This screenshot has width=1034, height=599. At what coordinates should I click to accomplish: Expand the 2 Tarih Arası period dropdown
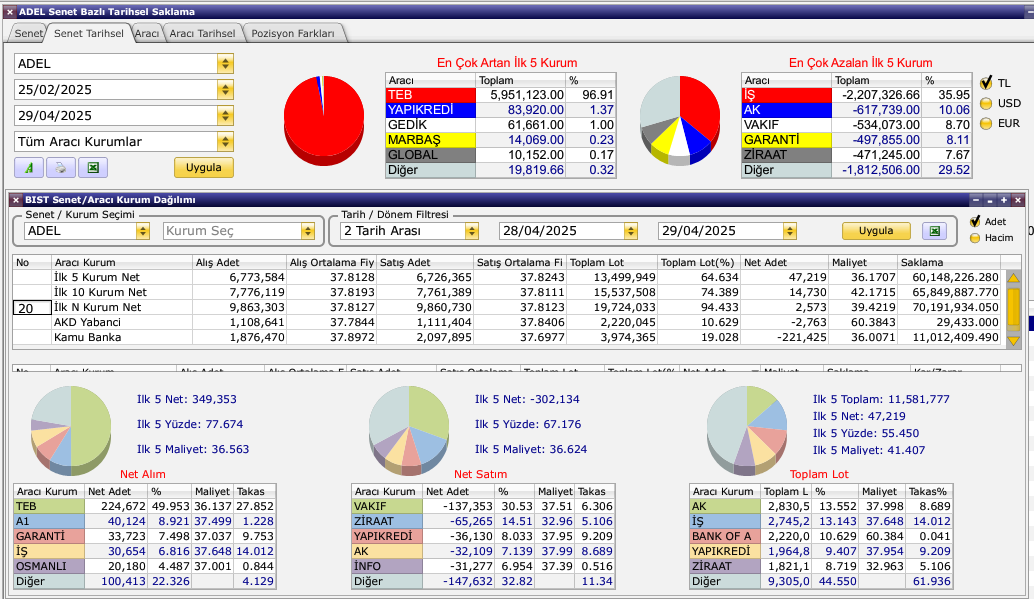(x=471, y=231)
